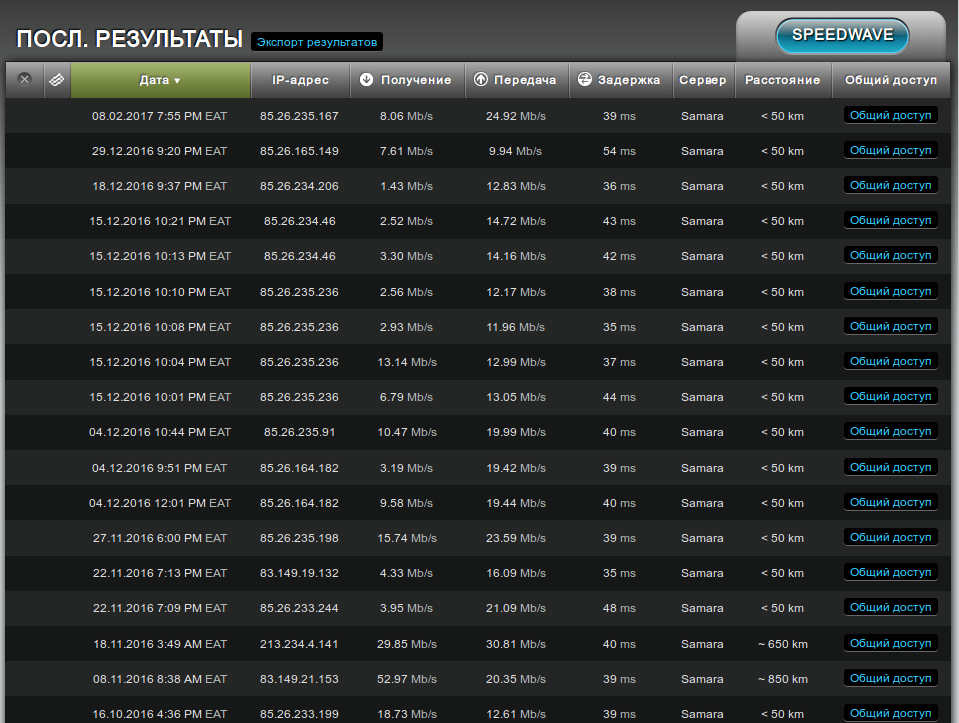Select date 04.12.2016 10:44 PM EAT
The image size is (959, 723).
(x=160, y=432)
